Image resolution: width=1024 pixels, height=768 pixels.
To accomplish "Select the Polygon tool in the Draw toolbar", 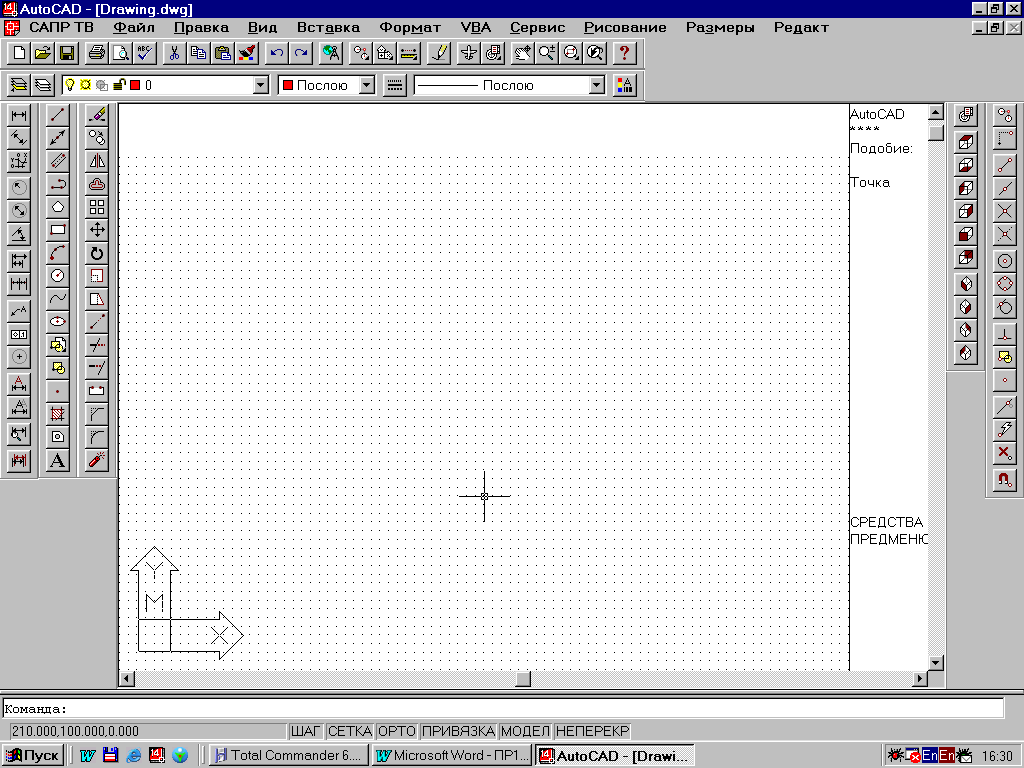I will click(57, 207).
